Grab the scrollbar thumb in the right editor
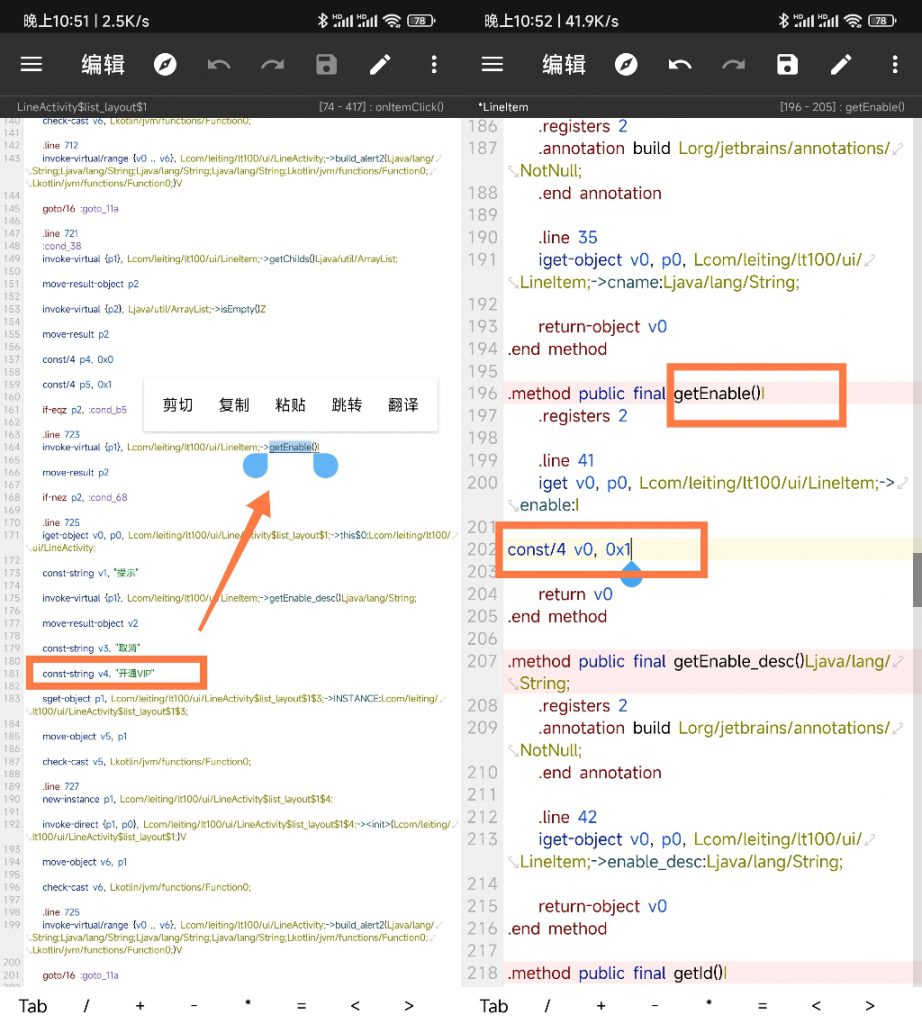Image resolution: width=922 pixels, height=1024 pixels. click(916, 580)
